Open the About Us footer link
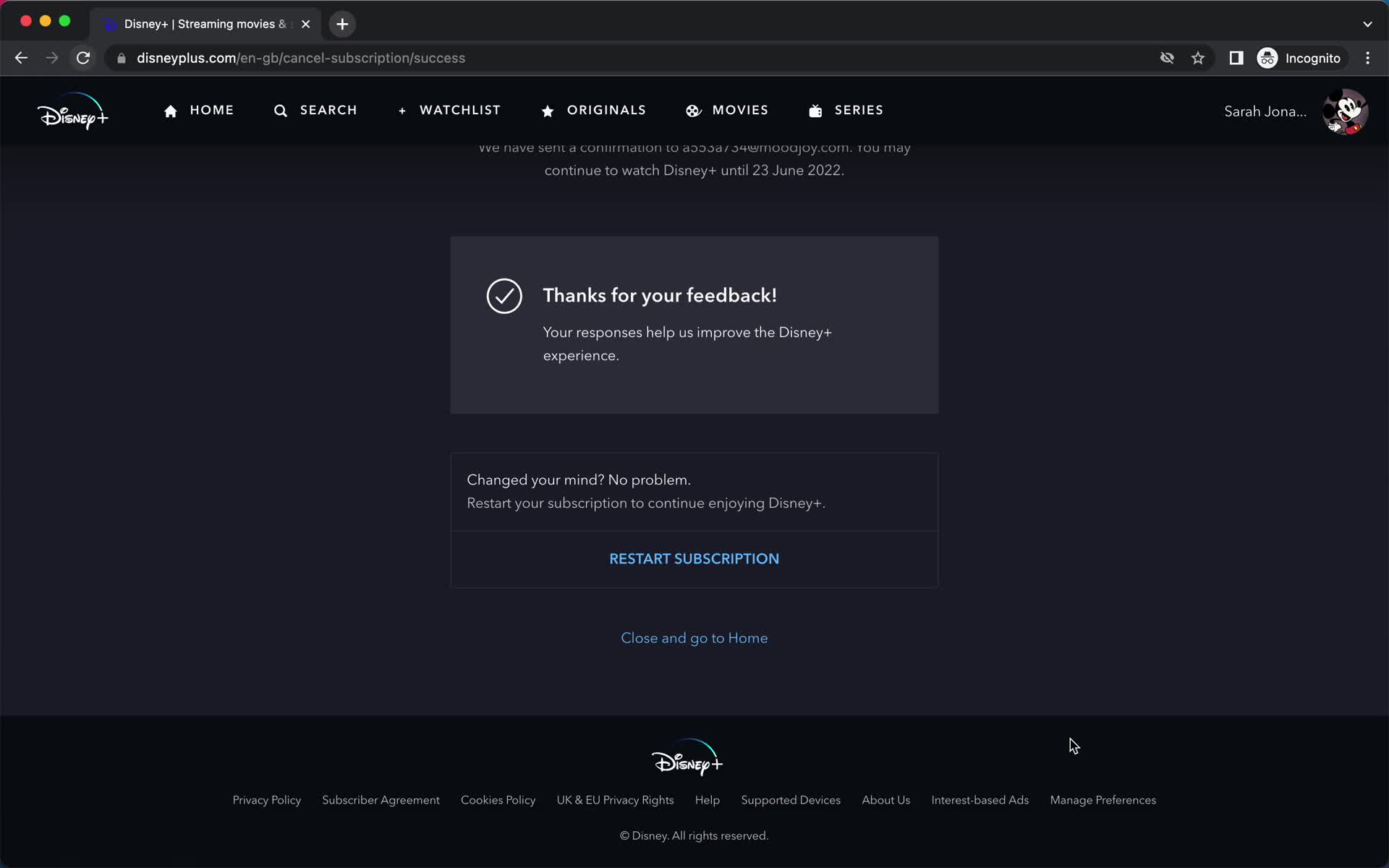Screen dimensions: 1389x868 pyautogui.click(x=886, y=800)
